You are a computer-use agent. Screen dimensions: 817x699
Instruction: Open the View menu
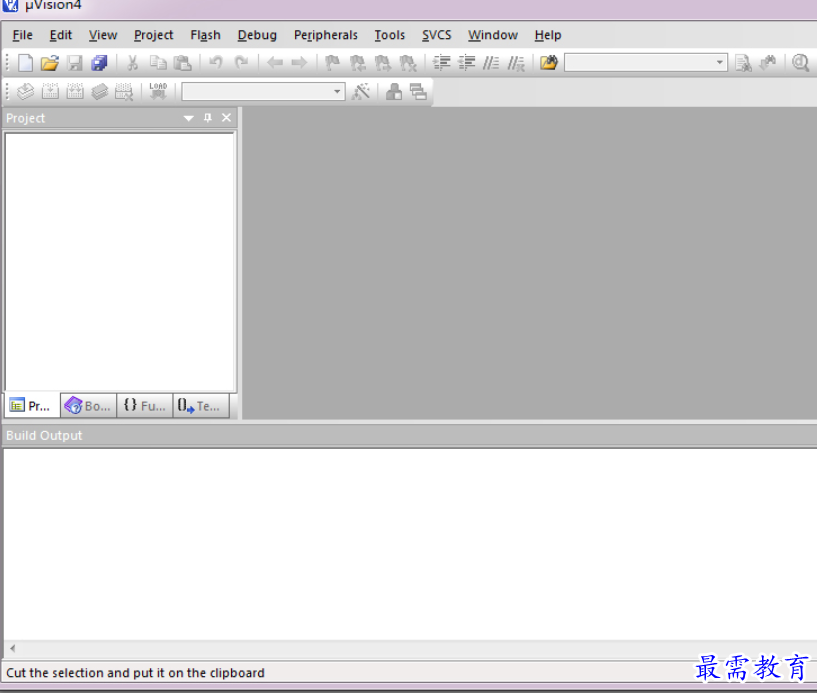[x=103, y=35]
